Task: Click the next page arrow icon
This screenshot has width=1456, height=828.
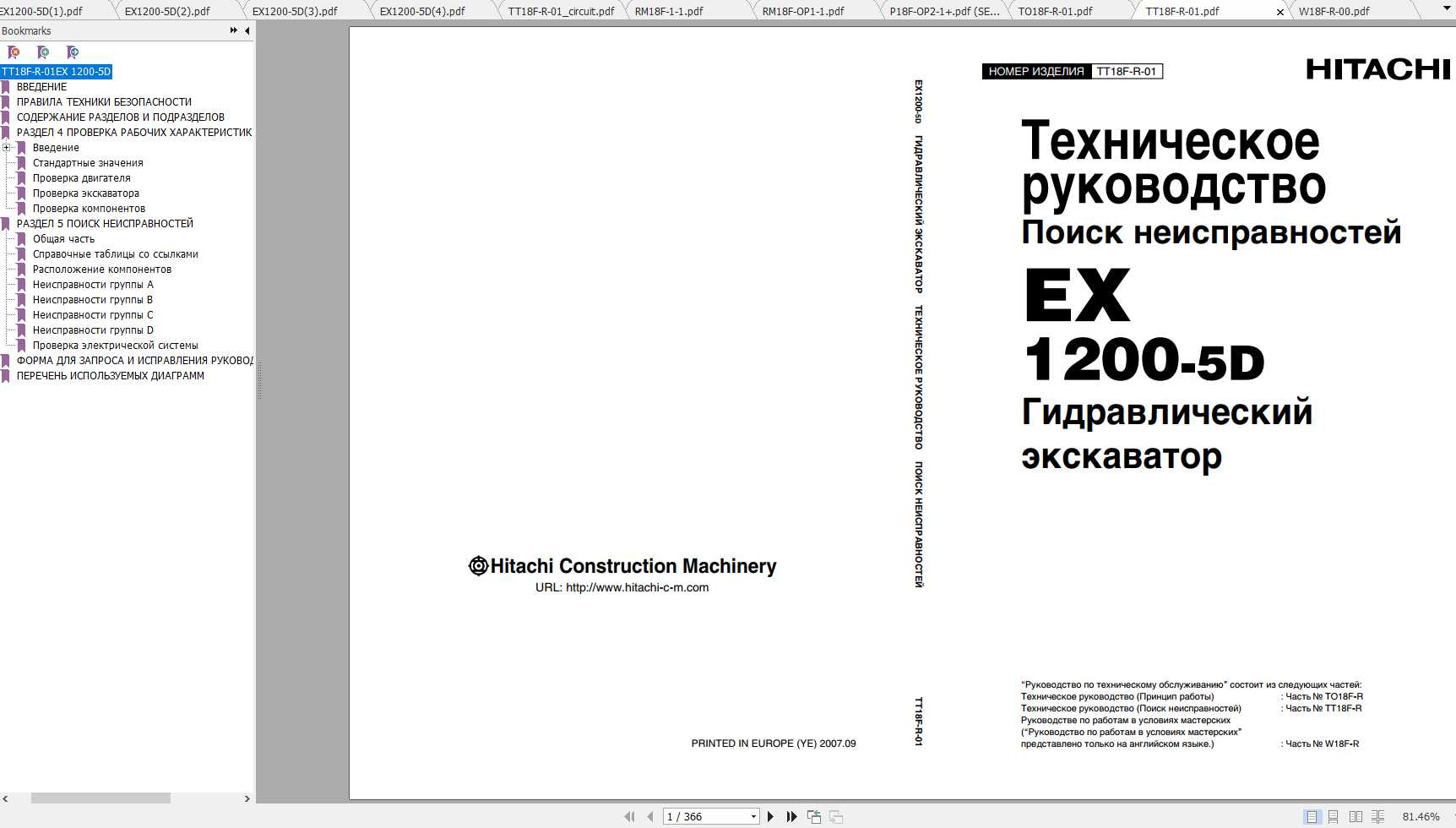Action: 769,816
